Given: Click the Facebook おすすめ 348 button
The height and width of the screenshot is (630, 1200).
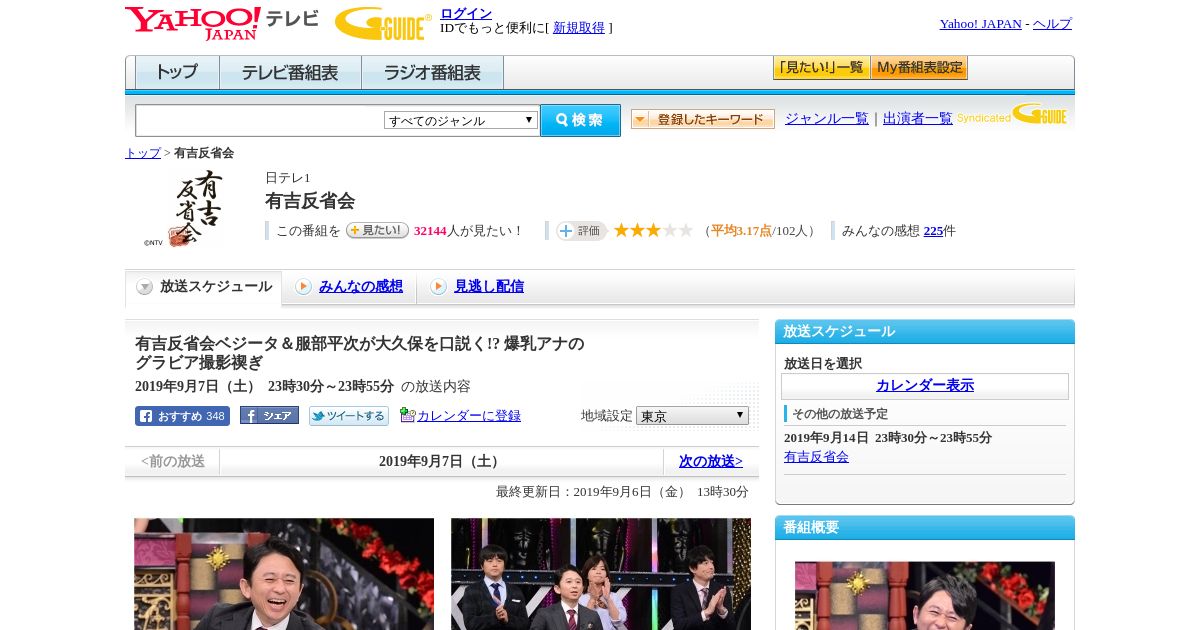Looking at the screenshot, I should coord(182,416).
